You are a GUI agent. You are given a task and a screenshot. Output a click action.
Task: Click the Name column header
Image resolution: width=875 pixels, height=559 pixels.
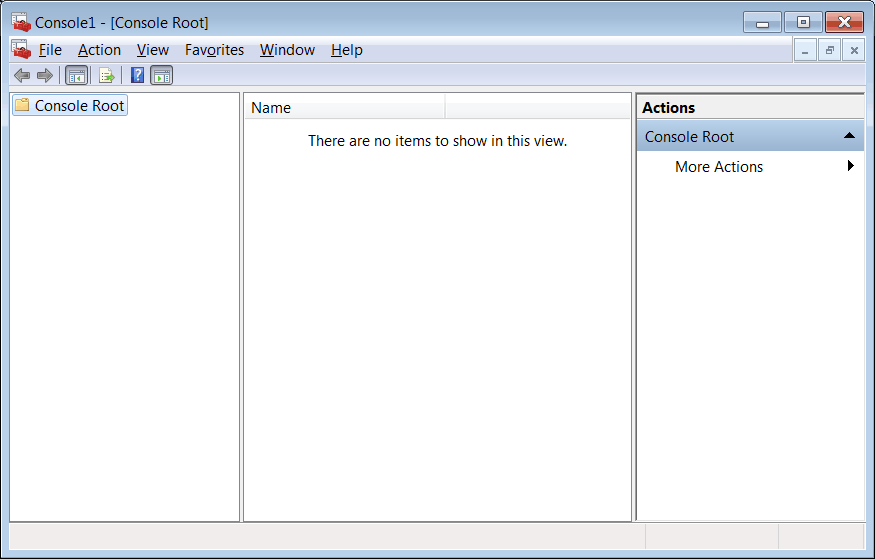point(345,108)
